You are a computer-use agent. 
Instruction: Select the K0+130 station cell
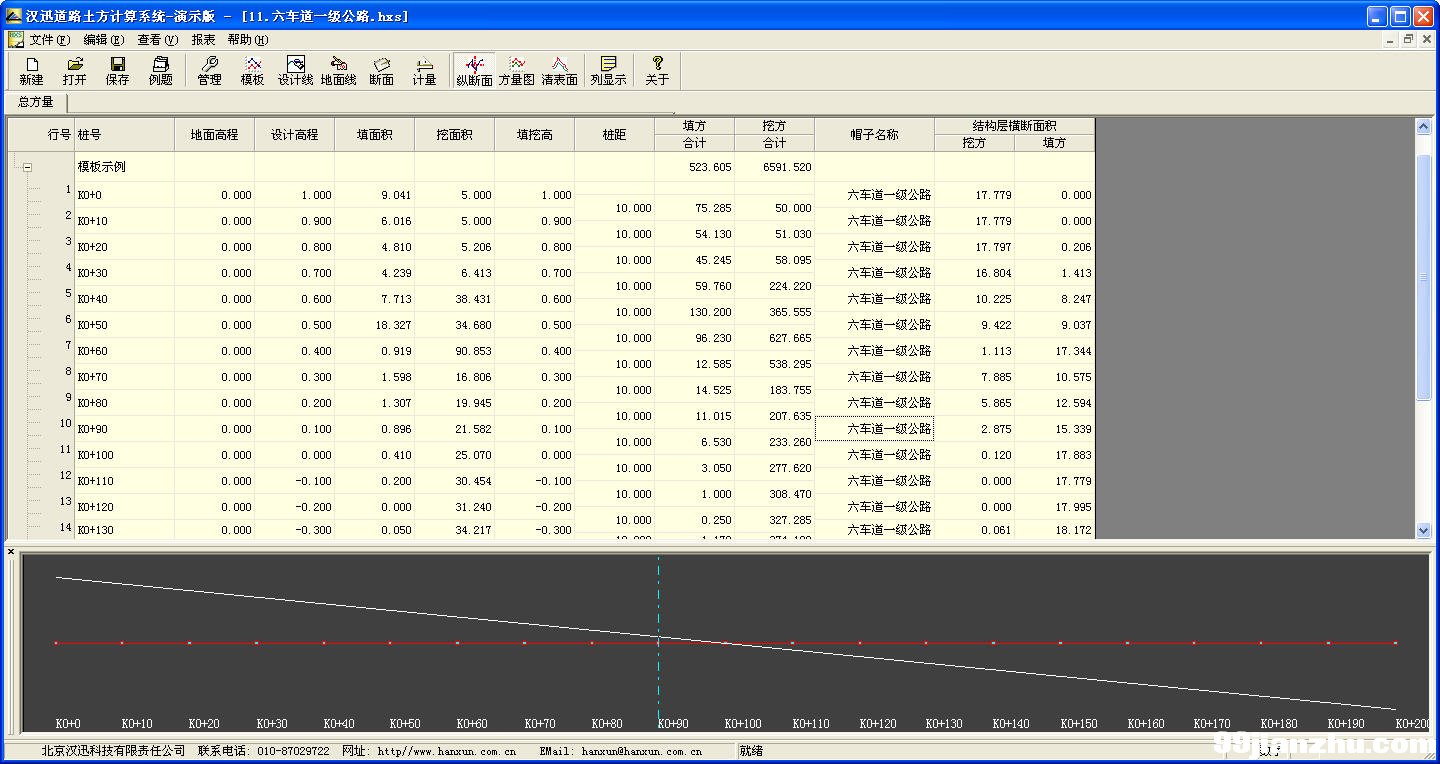(125, 530)
